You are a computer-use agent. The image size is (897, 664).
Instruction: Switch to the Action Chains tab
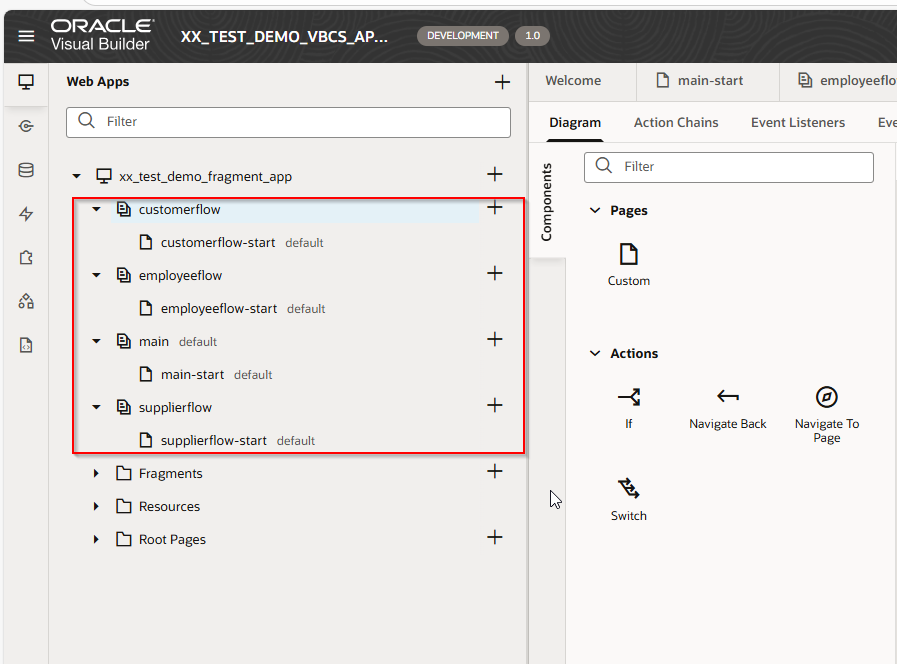click(676, 123)
